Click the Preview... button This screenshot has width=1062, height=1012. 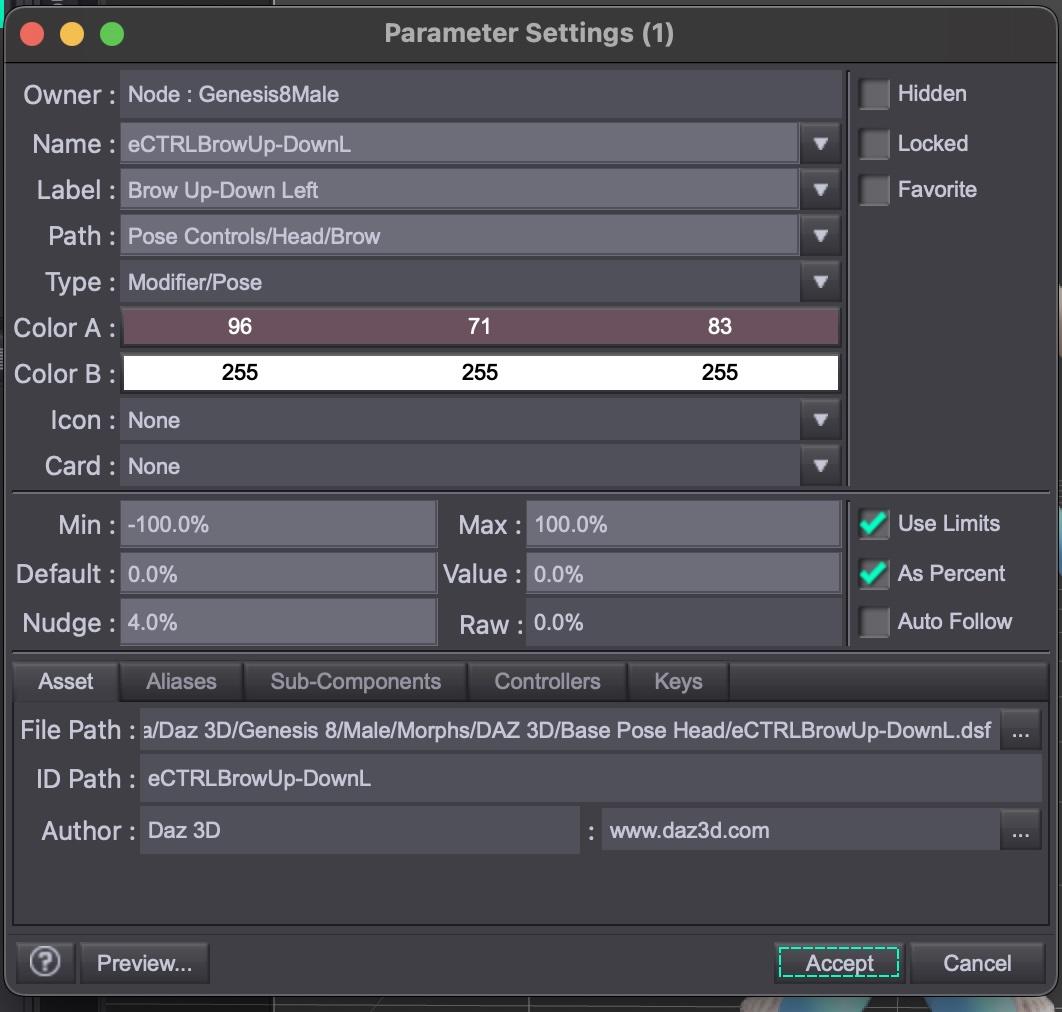144,963
